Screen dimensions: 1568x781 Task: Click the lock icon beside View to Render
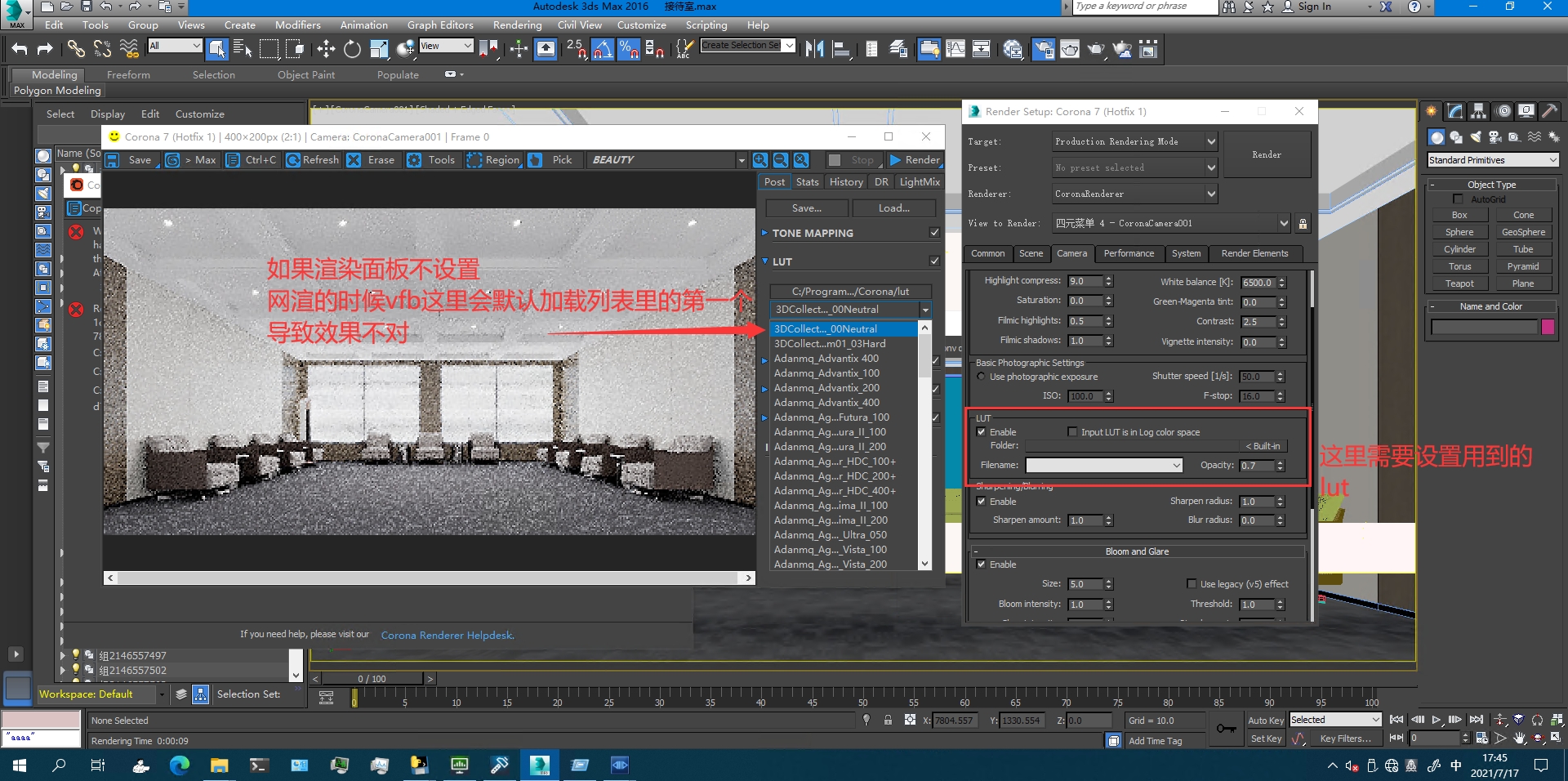click(x=1303, y=223)
